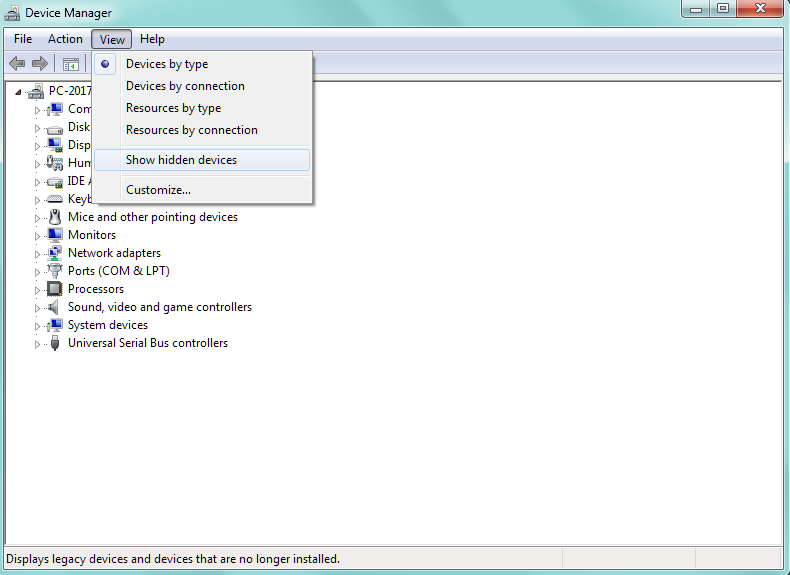Open the Action menu
This screenshot has height=575, width=790.
[65, 39]
